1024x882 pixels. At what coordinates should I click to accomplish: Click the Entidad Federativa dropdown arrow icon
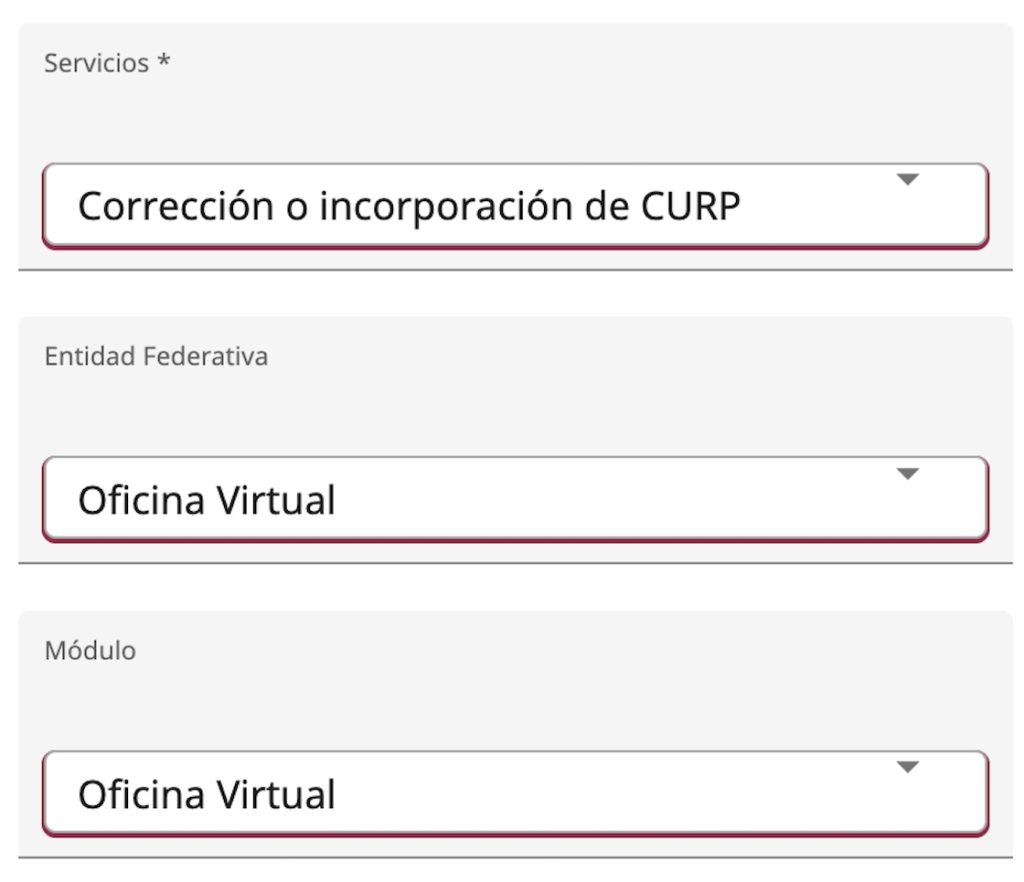pyautogui.click(x=907, y=474)
